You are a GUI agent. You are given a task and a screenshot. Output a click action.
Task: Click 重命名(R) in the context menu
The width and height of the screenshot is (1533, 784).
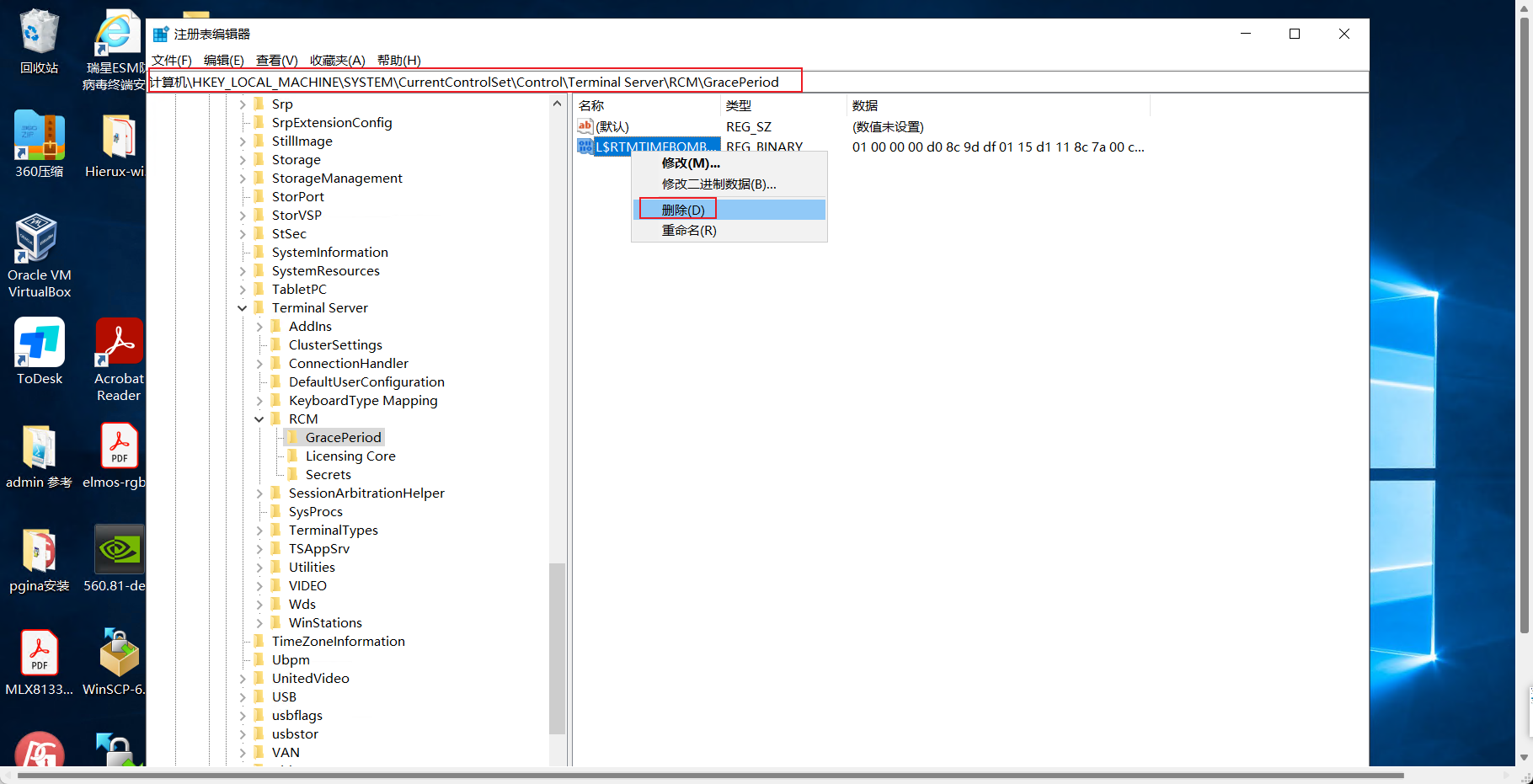[x=688, y=230]
